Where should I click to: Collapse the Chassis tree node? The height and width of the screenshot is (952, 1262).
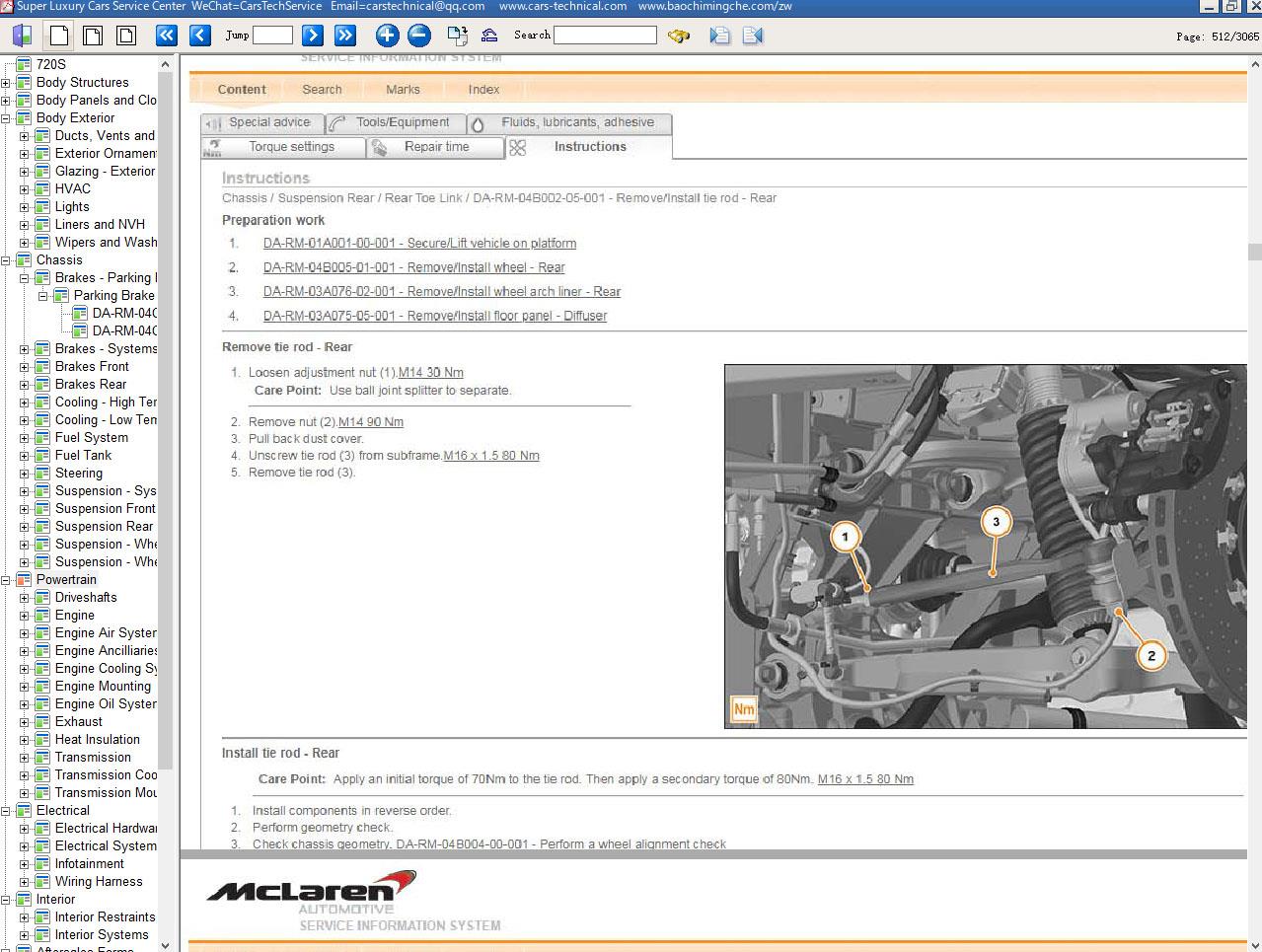pyautogui.click(x=6, y=259)
